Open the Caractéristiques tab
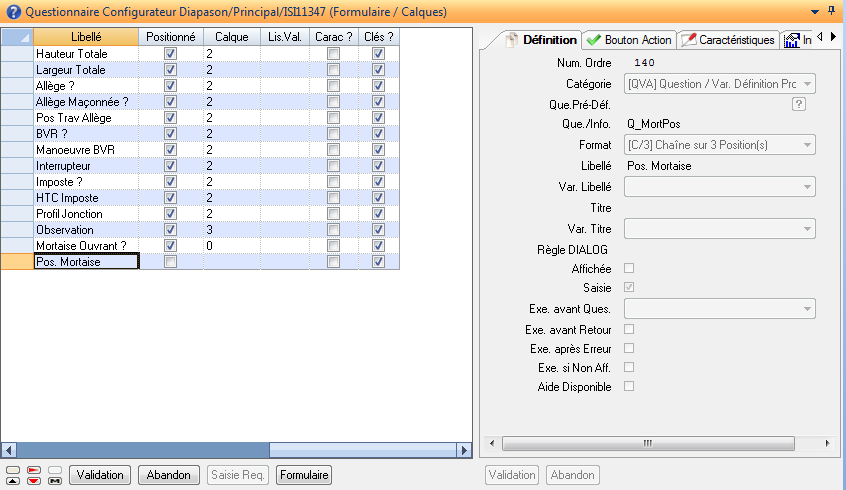Screen dimensions: 846x490 pos(727,40)
